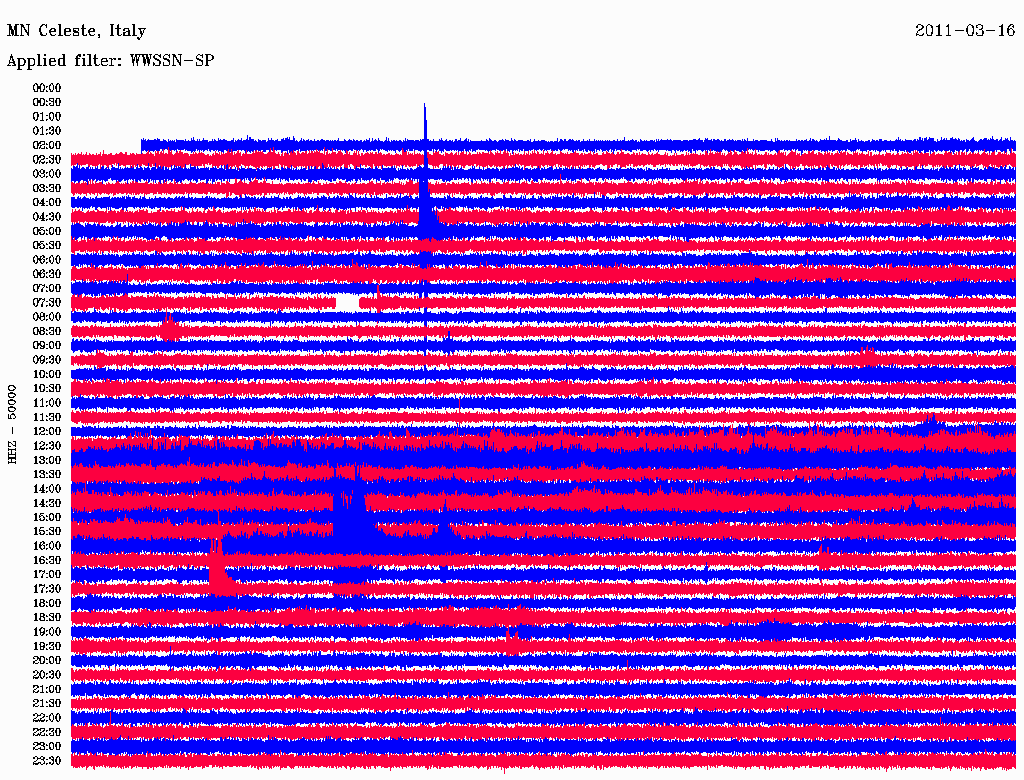Click the date label 2011-03-16
The height and width of the screenshot is (780, 1024).
point(965,30)
